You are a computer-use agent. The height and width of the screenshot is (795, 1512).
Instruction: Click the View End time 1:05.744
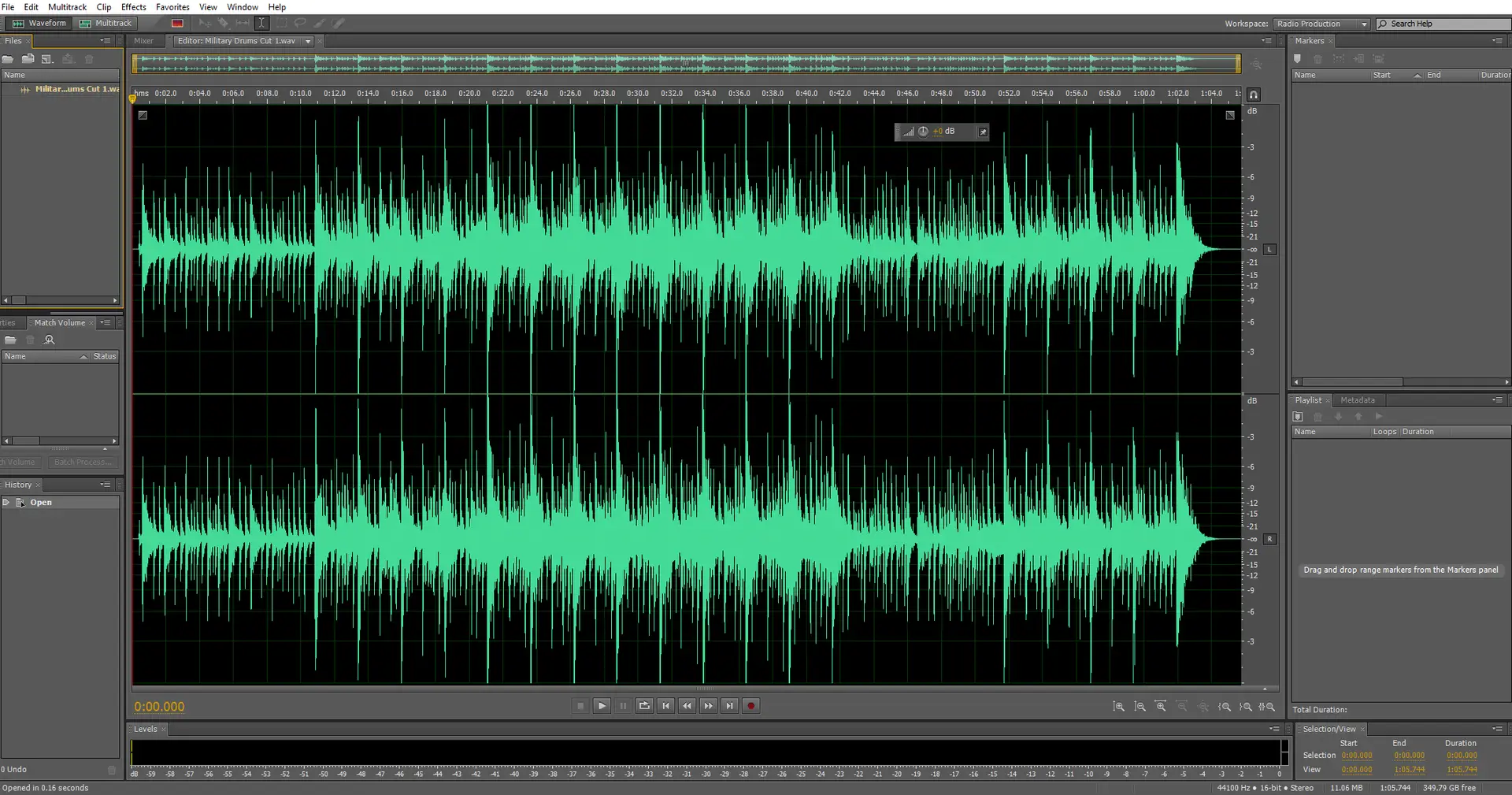pos(1410,770)
